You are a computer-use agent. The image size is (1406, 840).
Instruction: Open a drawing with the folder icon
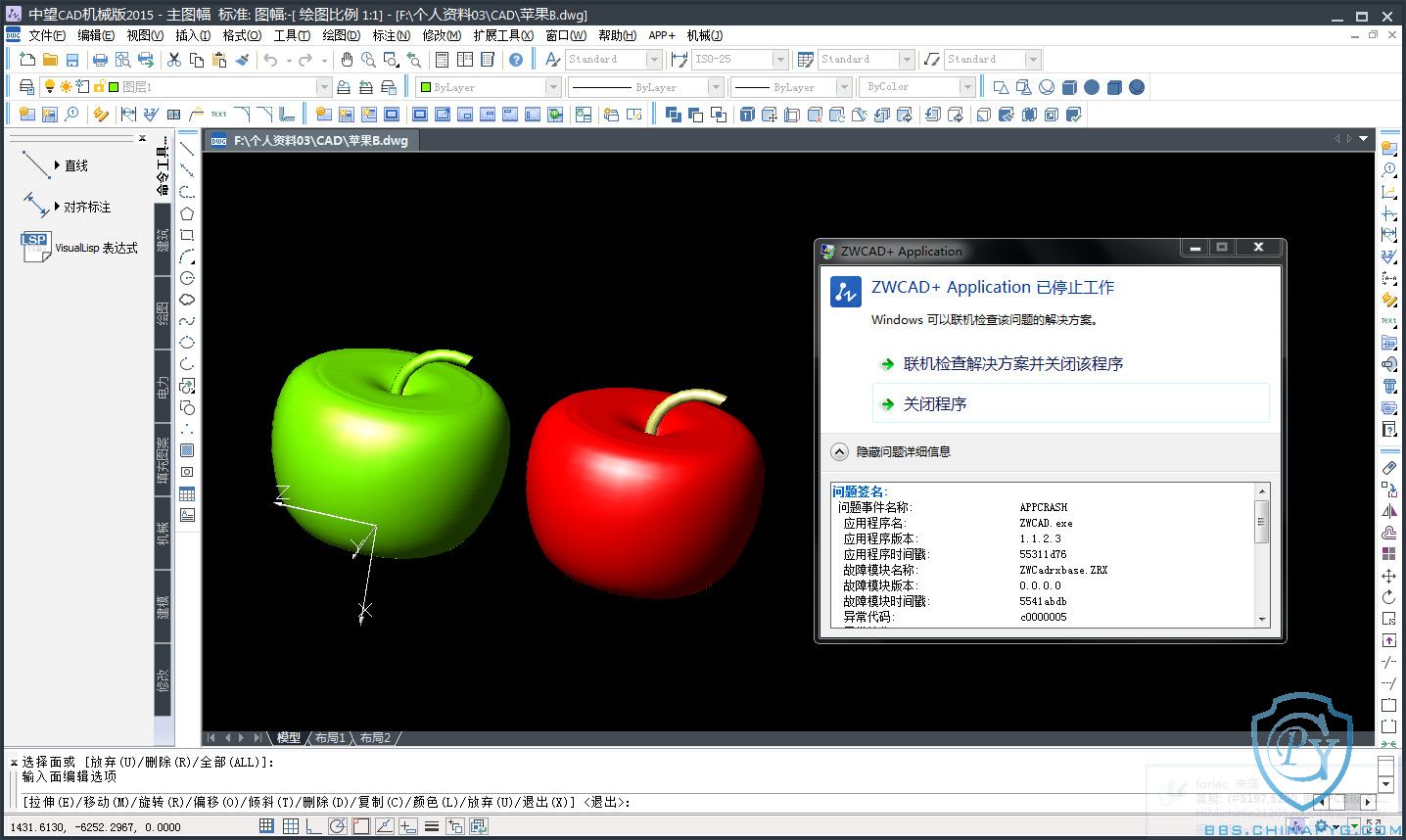(50, 60)
